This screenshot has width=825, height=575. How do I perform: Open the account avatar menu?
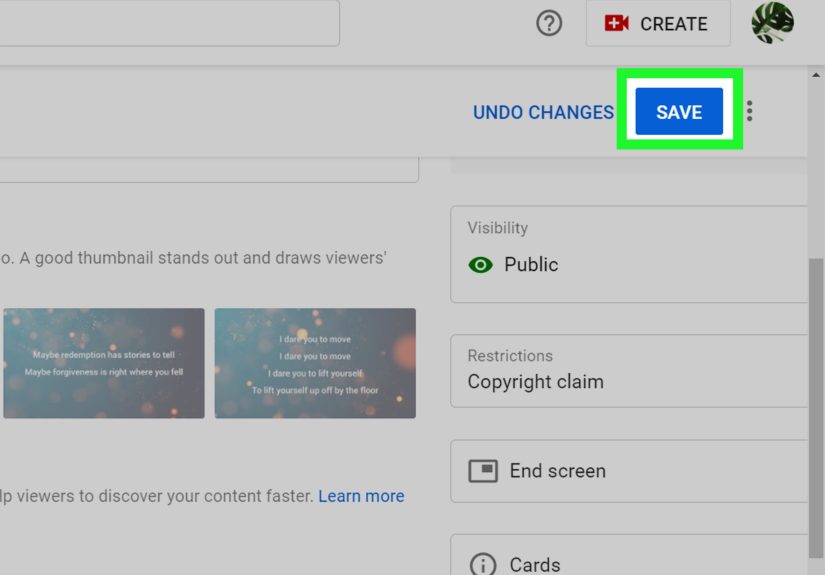[x=772, y=23]
